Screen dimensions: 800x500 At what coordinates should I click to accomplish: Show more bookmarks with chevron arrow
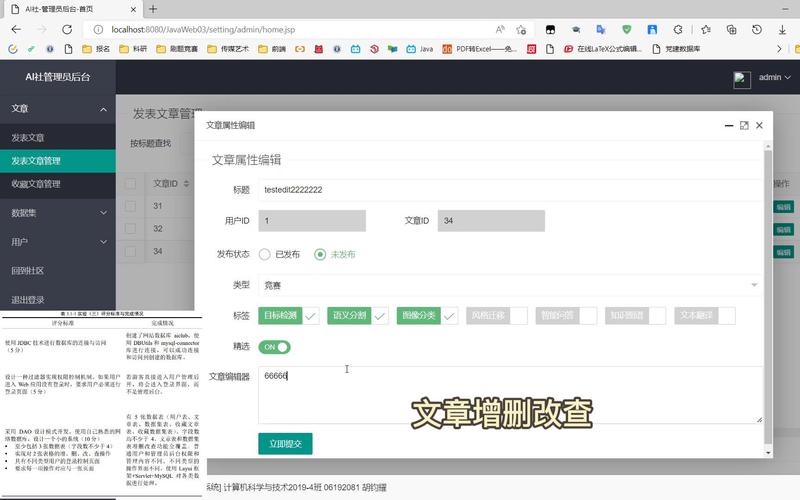click(779, 49)
